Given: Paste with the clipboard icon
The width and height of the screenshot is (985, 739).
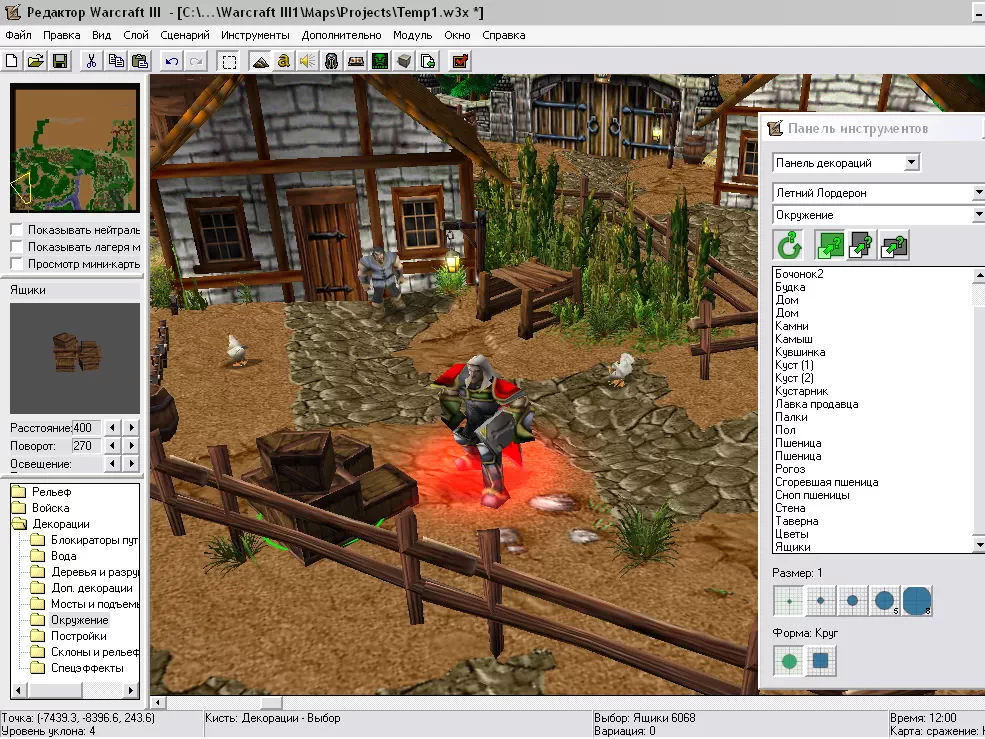Looking at the screenshot, I should [x=139, y=61].
